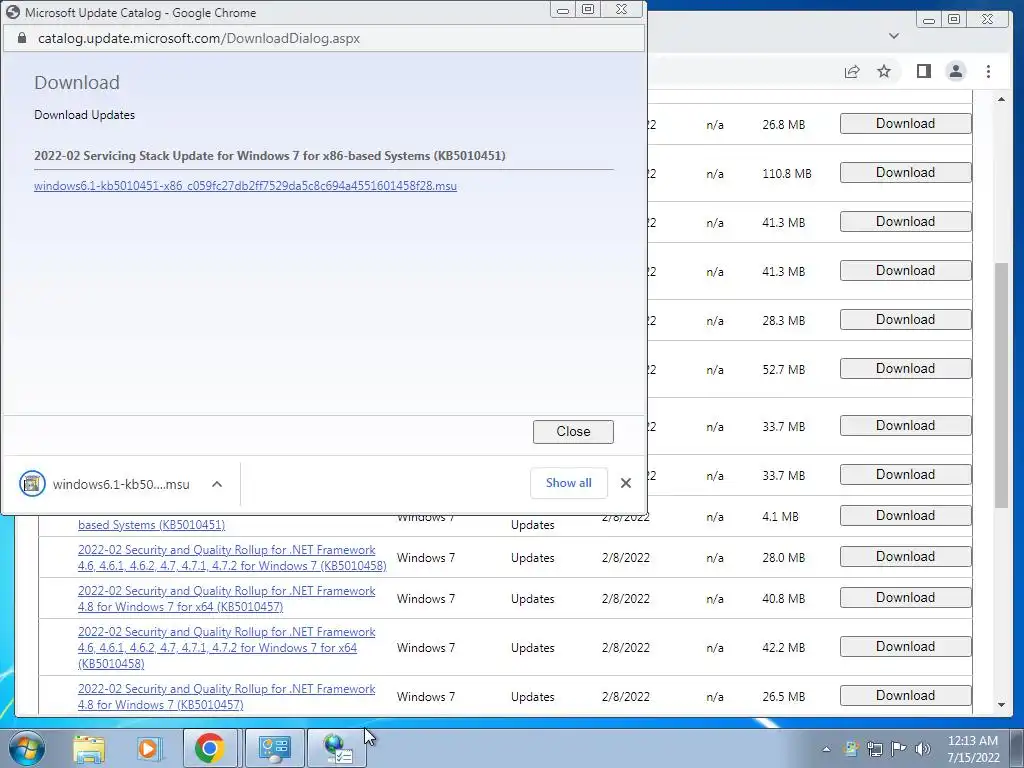1024x768 pixels.
Task: Click the page scrollbar up arrow
Action: click(1001, 99)
